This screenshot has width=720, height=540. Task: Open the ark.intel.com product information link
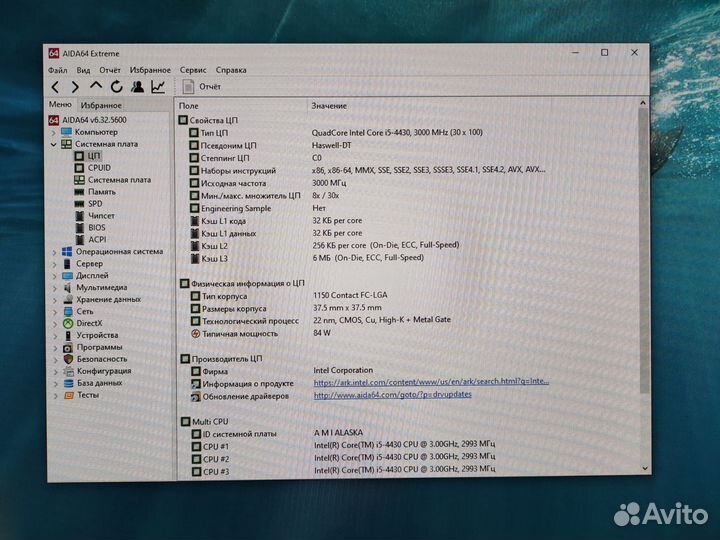pos(431,382)
